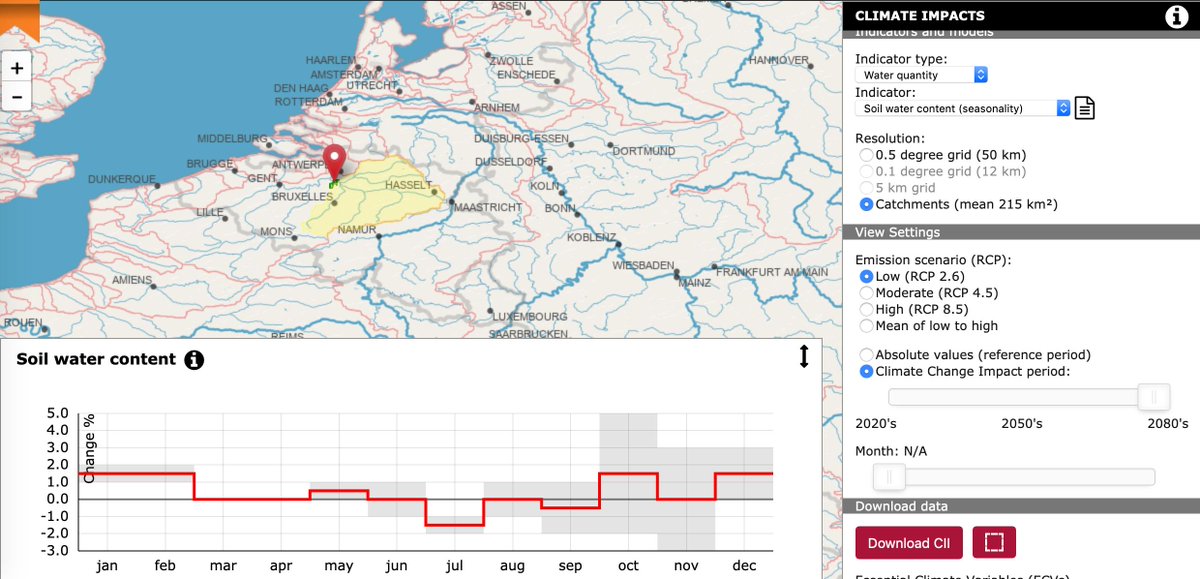The image size is (1200, 579).
Task: Click the Download CII button
Action: tap(909, 543)
